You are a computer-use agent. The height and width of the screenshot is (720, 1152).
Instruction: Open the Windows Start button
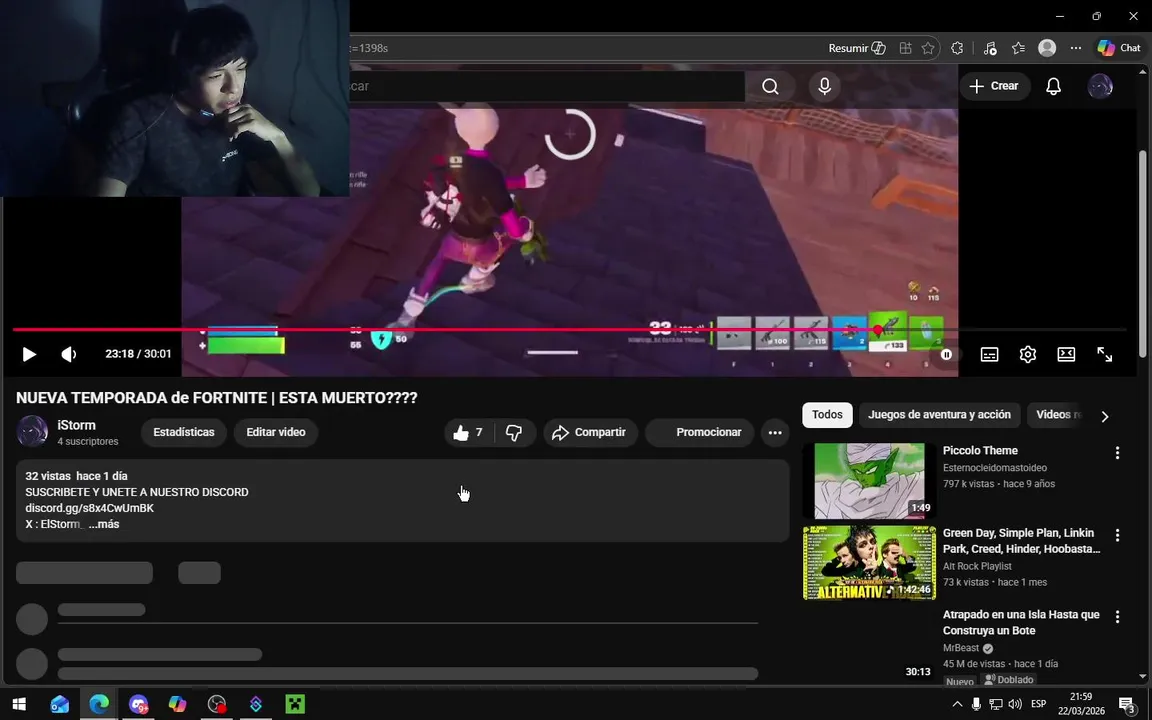(x=19, y=704)
